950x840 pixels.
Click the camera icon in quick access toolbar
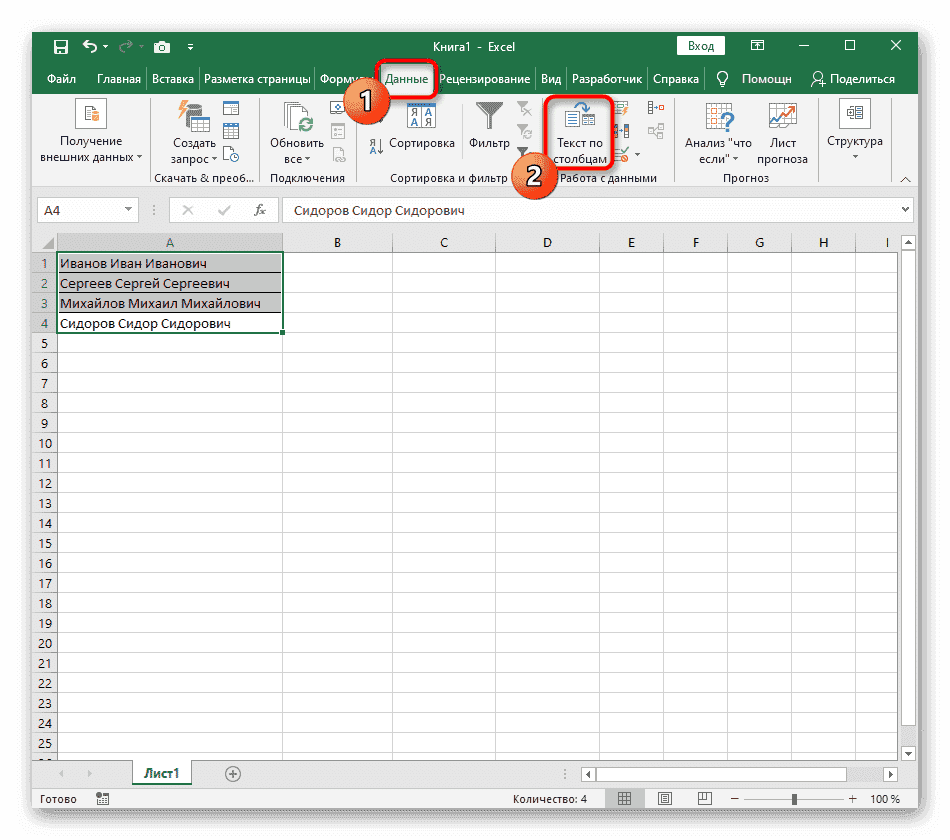pos(161,47)
